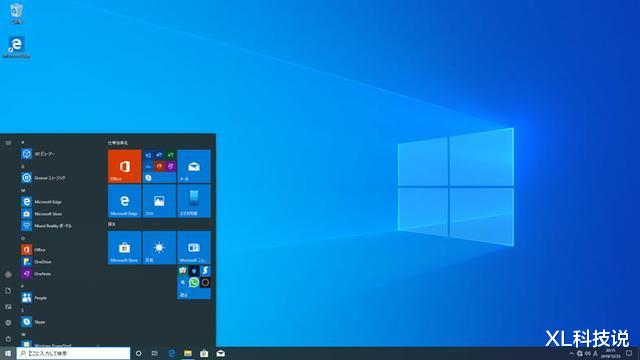Viewport: 640px width, 360px height.
Task: Click the 仕事効率化 tile group header
Action: [x=118, y=143]
